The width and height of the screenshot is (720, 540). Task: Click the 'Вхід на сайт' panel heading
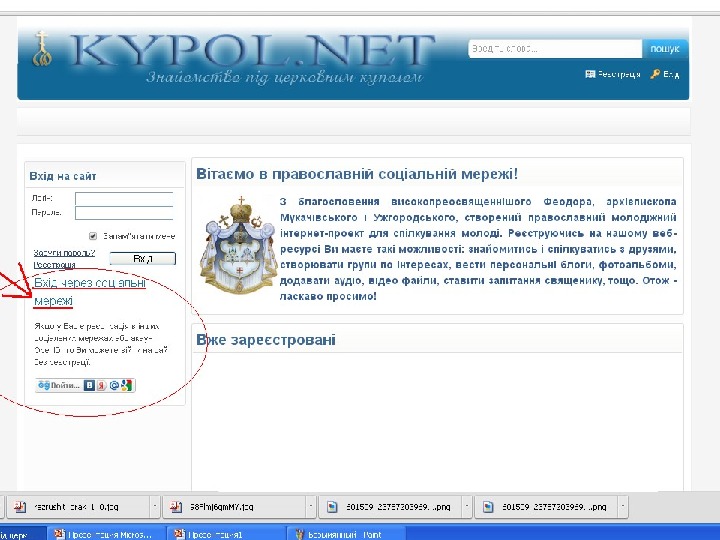pos(63,176)
